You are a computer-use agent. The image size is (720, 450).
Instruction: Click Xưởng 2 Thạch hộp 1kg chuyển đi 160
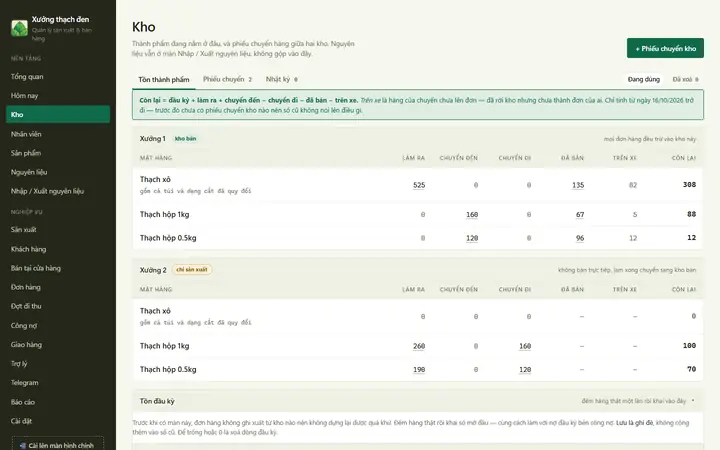(x=525, y=346)
